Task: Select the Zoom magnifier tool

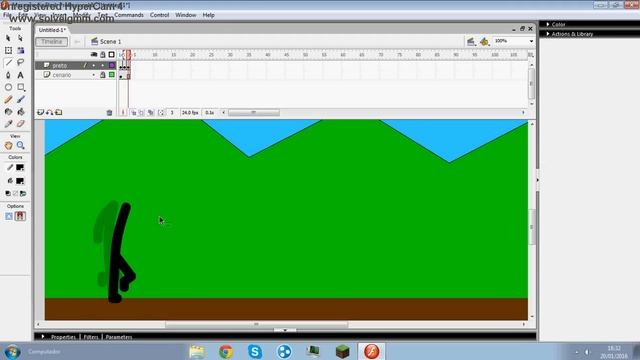Action: (20, 145)
